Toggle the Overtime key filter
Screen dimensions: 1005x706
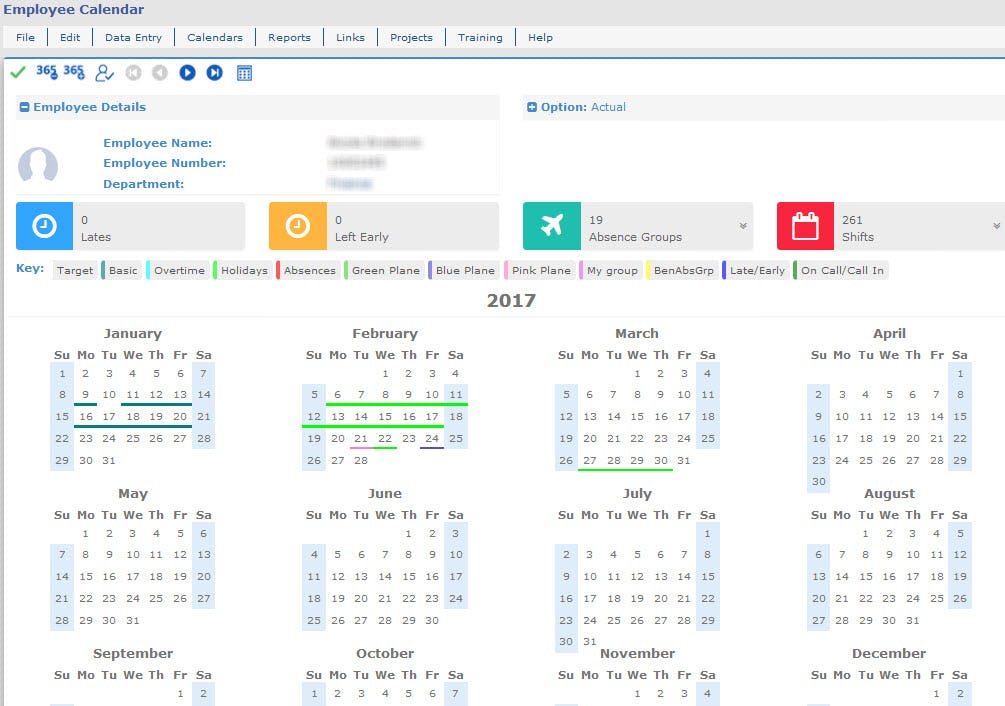pos(178,269)
